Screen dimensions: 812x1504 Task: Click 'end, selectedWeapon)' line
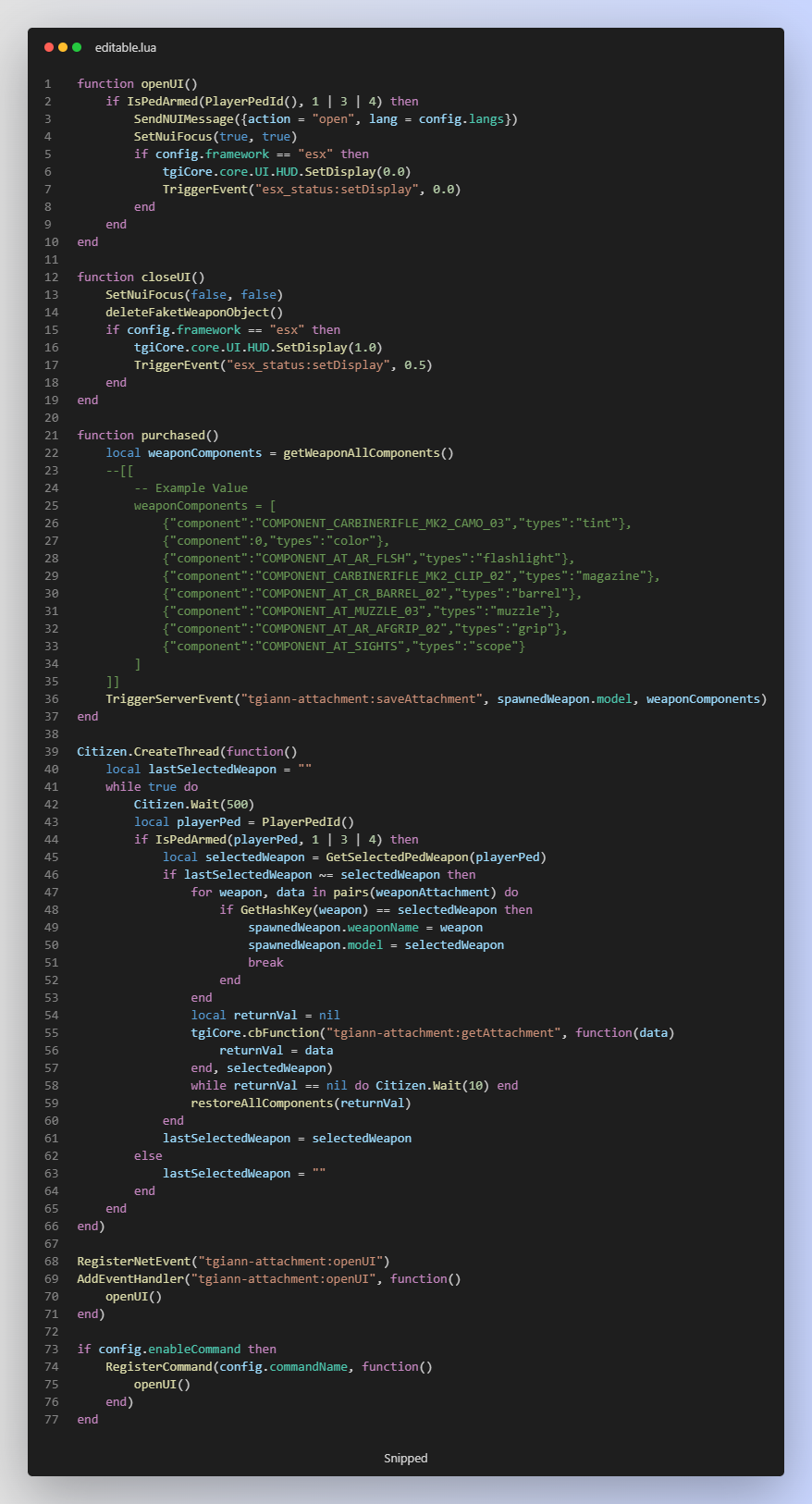(262, 1068)
